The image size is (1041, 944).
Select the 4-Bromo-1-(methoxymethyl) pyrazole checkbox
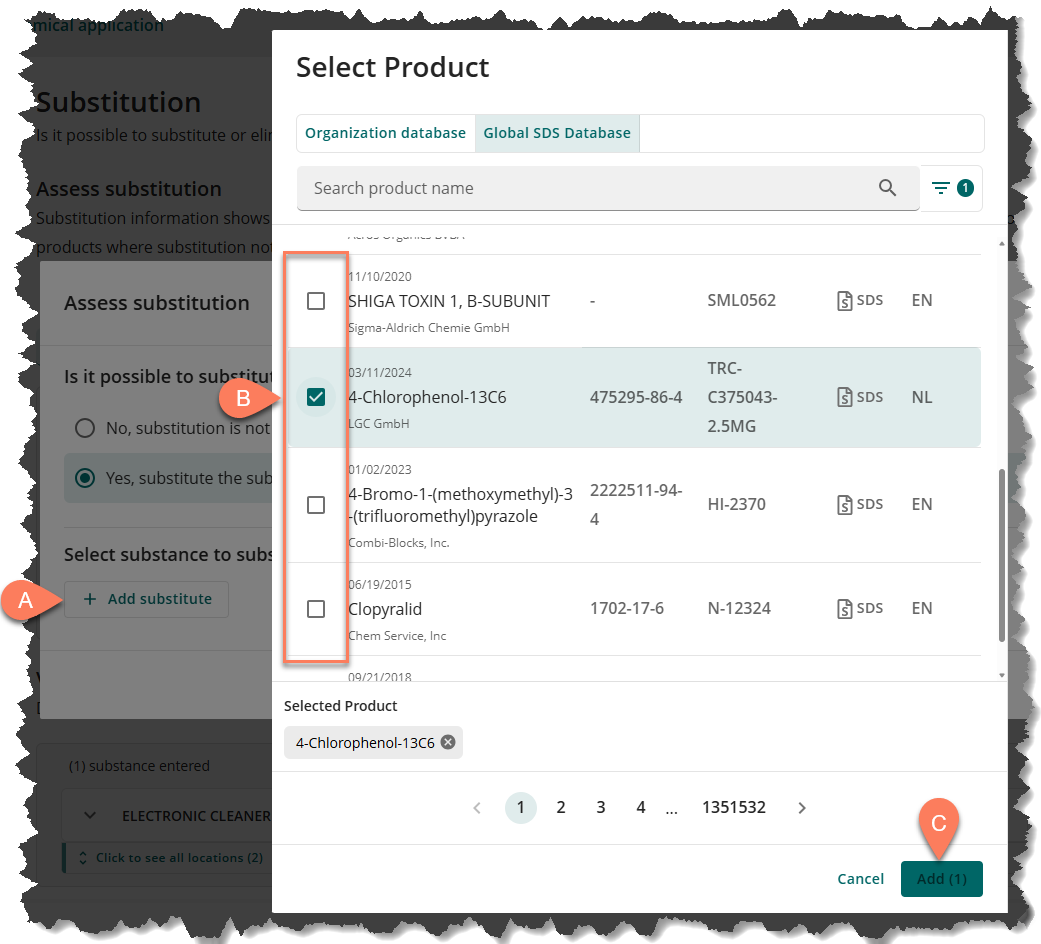coord(316,505)
